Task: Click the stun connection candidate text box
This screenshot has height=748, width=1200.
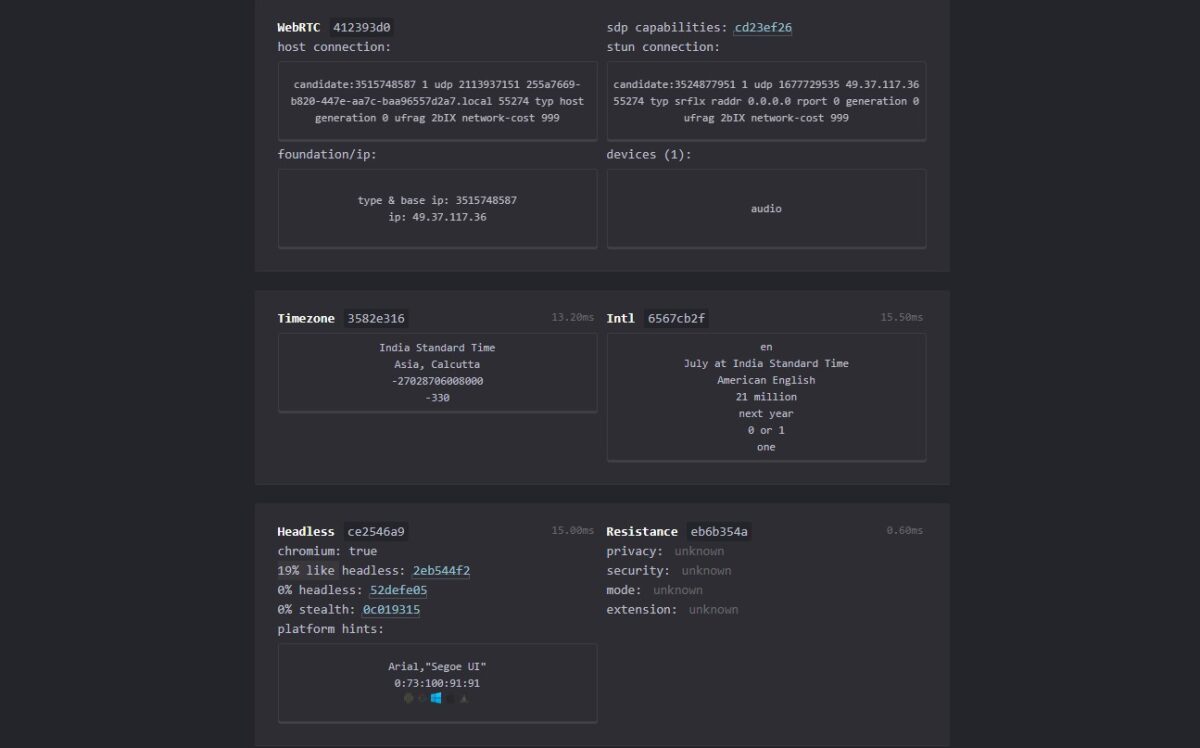Action: 766,101
